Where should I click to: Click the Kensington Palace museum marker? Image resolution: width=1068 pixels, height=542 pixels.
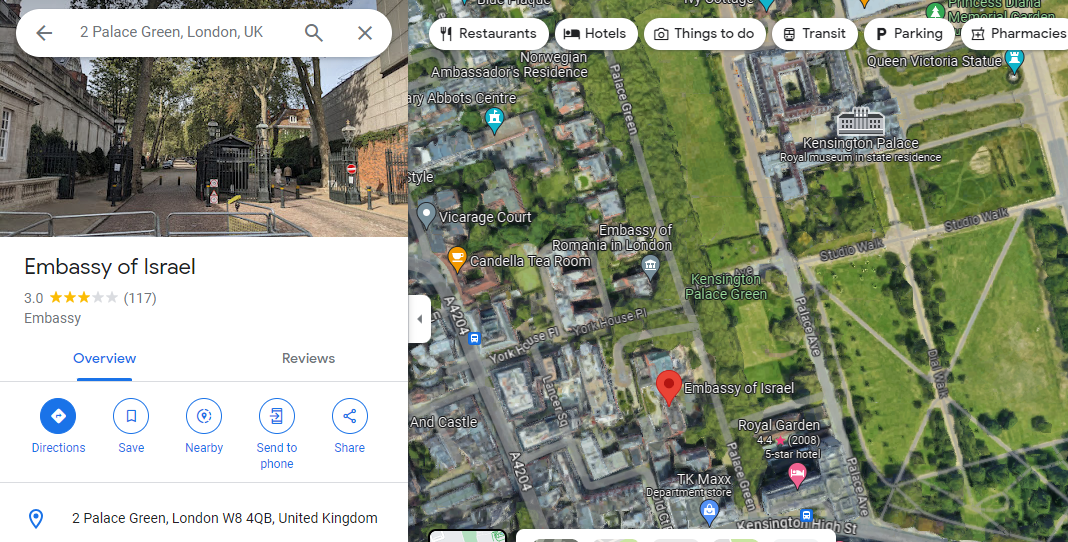pos(860,121)
